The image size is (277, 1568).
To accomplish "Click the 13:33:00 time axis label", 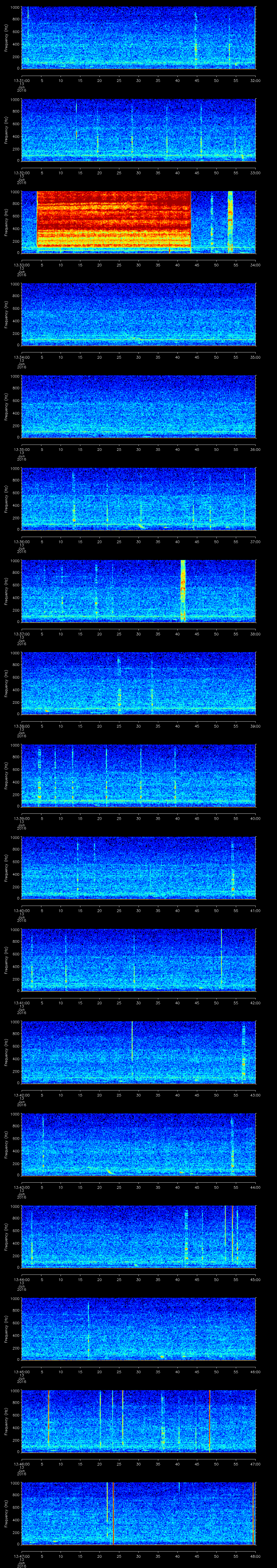I will click(x=21, y=265).
